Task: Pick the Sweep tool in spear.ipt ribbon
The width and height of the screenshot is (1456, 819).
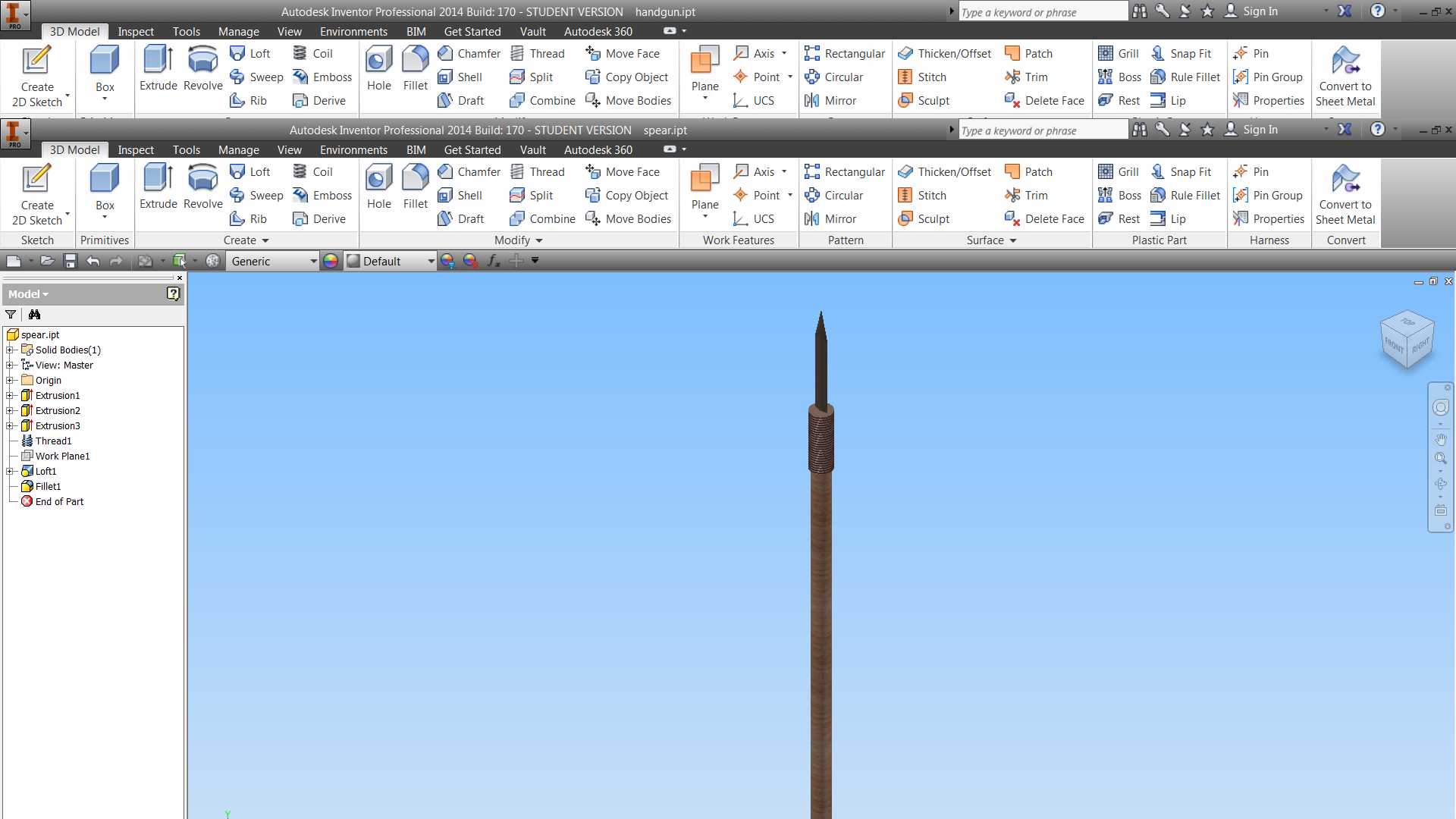Action: point(256,196)
